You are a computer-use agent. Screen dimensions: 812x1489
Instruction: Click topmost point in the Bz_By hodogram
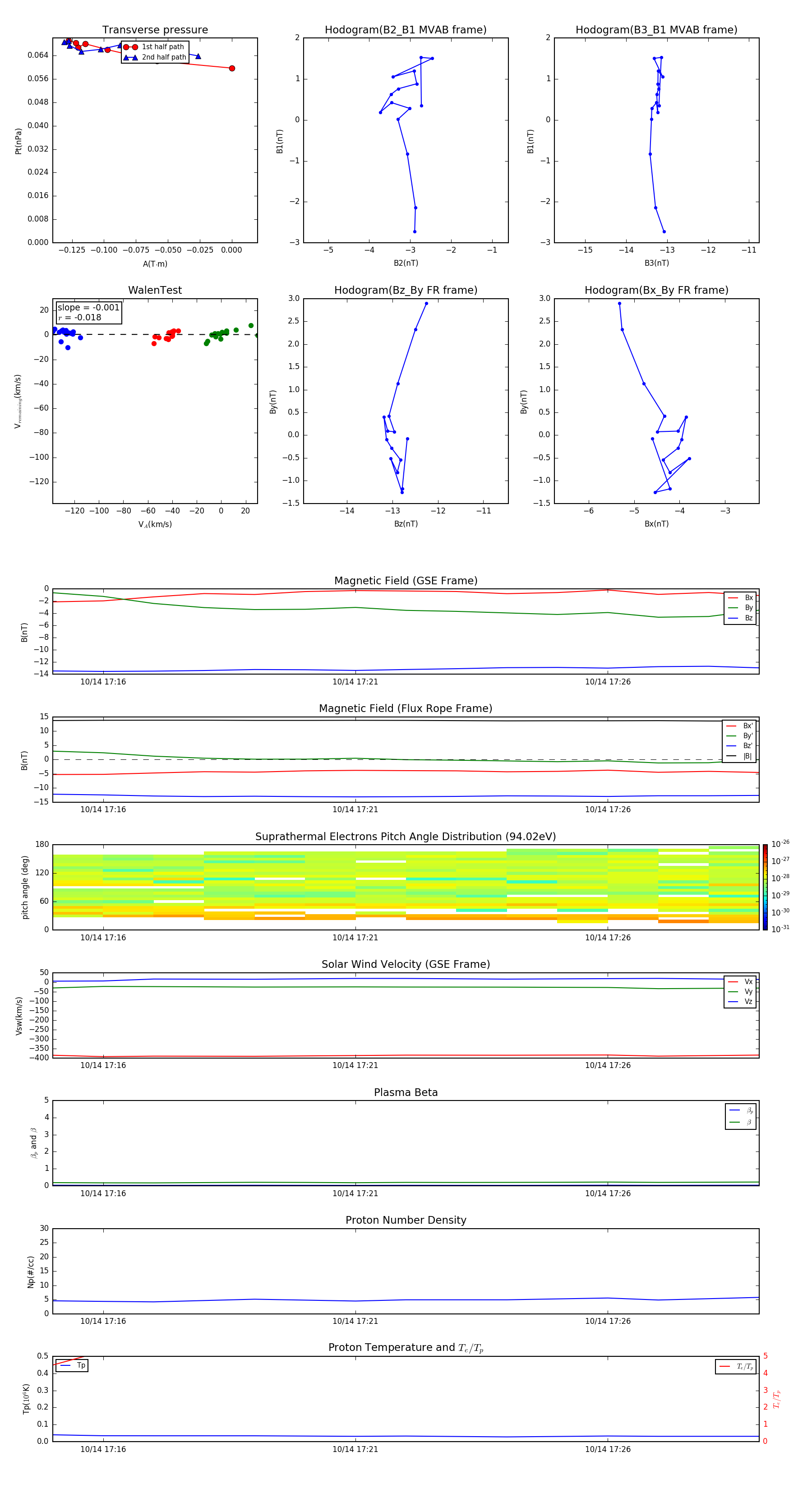click(x=426, y=304)
